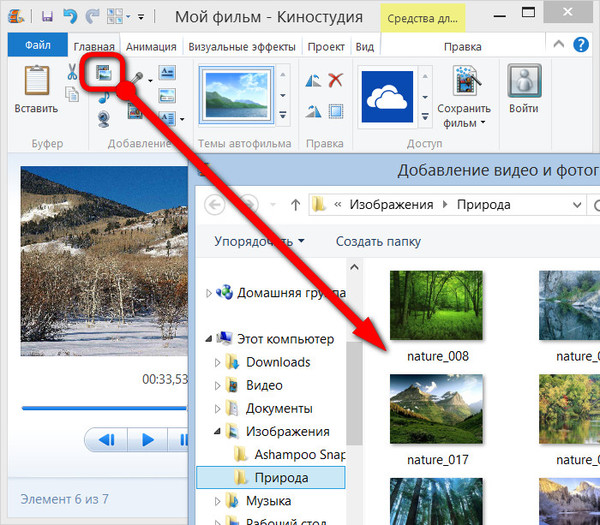
Task: Expand the Музыка folder tree node
Action: pyautogui.click(x=218, y=500)
